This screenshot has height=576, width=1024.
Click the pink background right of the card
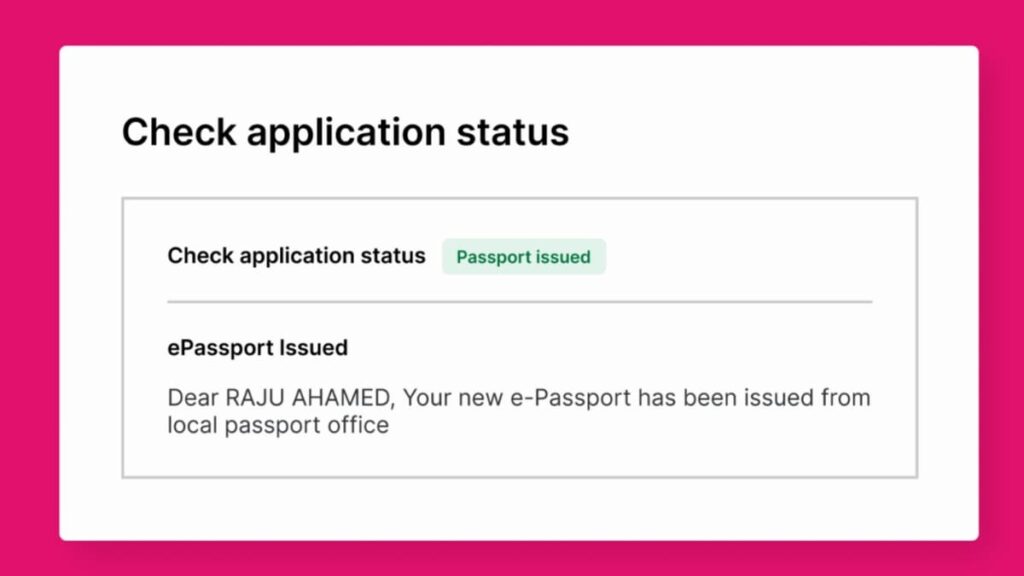[x=1000, y=290]
